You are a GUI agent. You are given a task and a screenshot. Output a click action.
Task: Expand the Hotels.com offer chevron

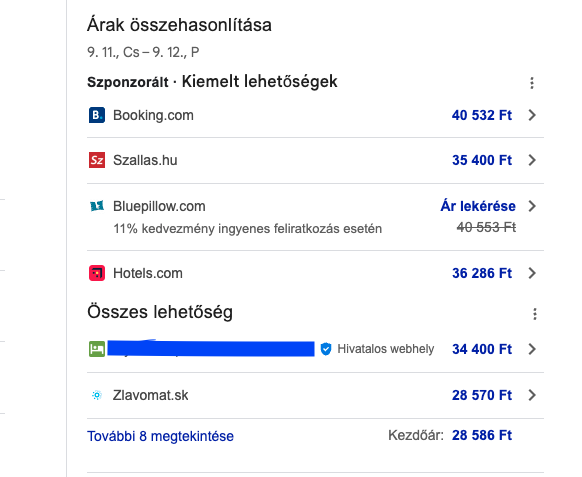(532, 273)
